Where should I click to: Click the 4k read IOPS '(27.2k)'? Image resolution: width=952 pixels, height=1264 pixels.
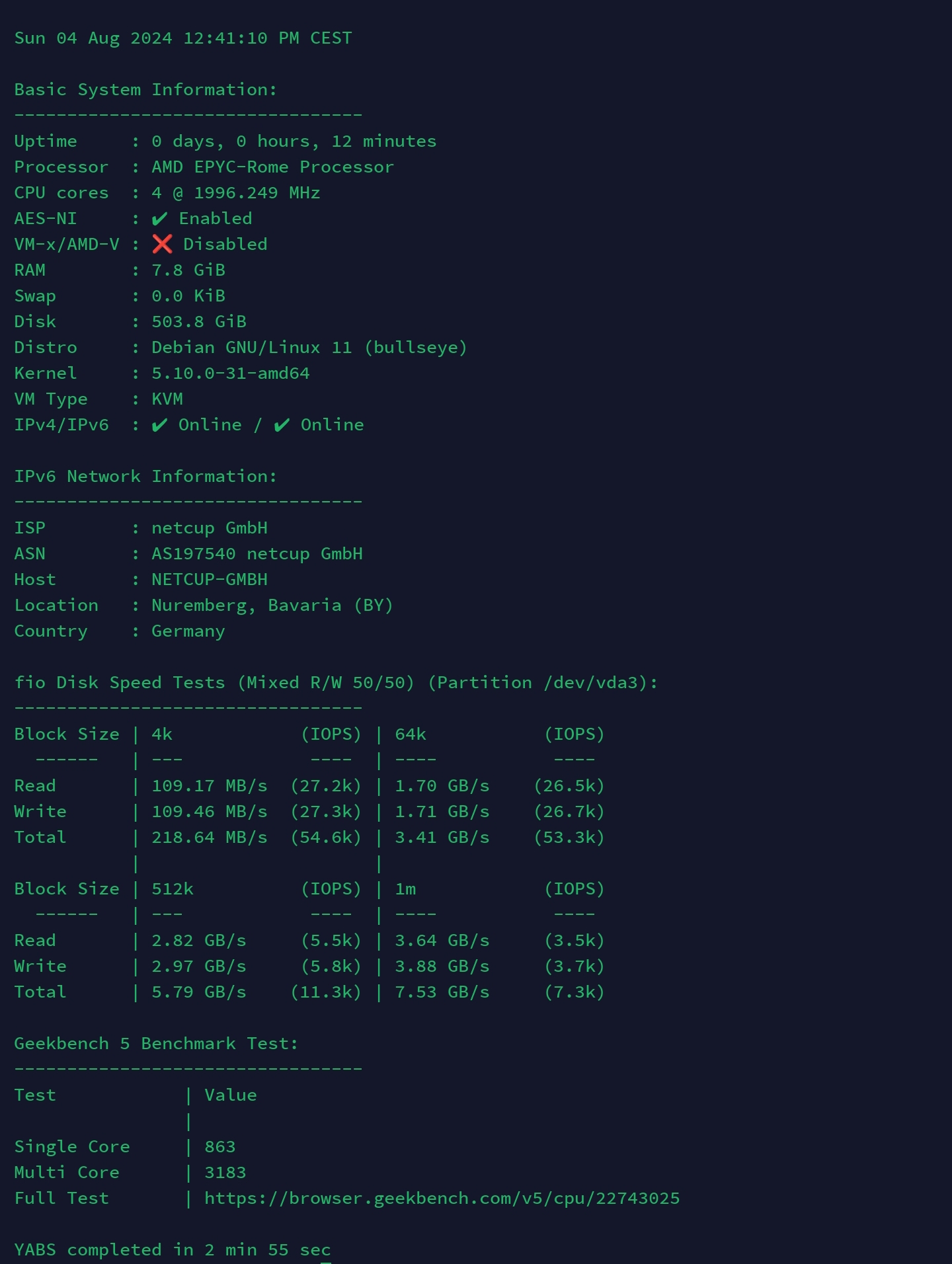click(x=327, y=786)
